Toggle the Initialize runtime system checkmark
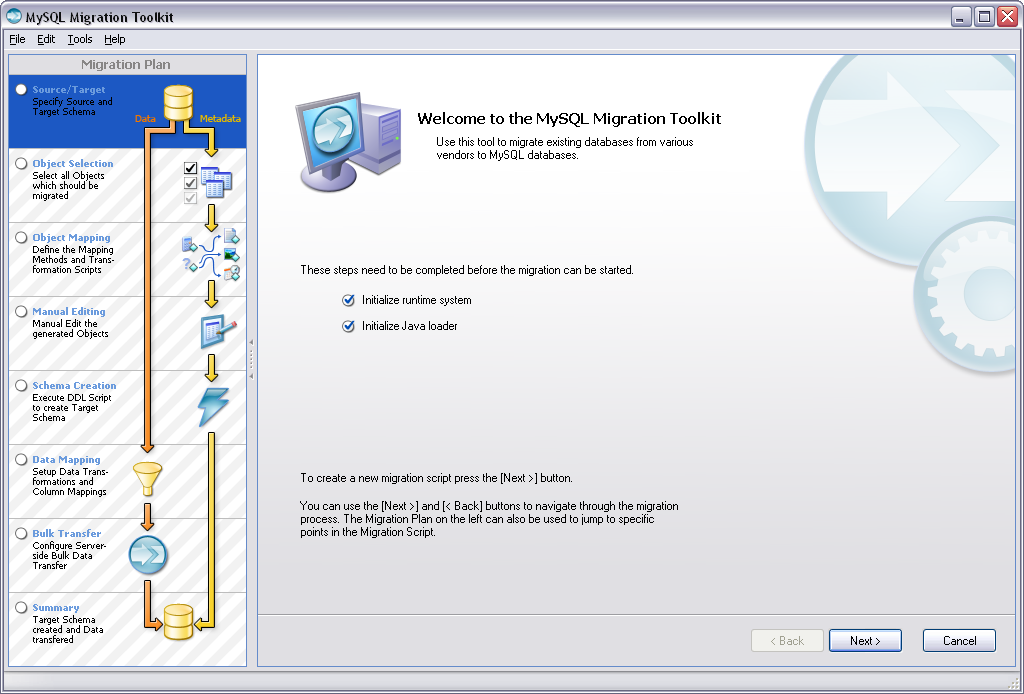The image size is (1024, 694). pos(348,300)
